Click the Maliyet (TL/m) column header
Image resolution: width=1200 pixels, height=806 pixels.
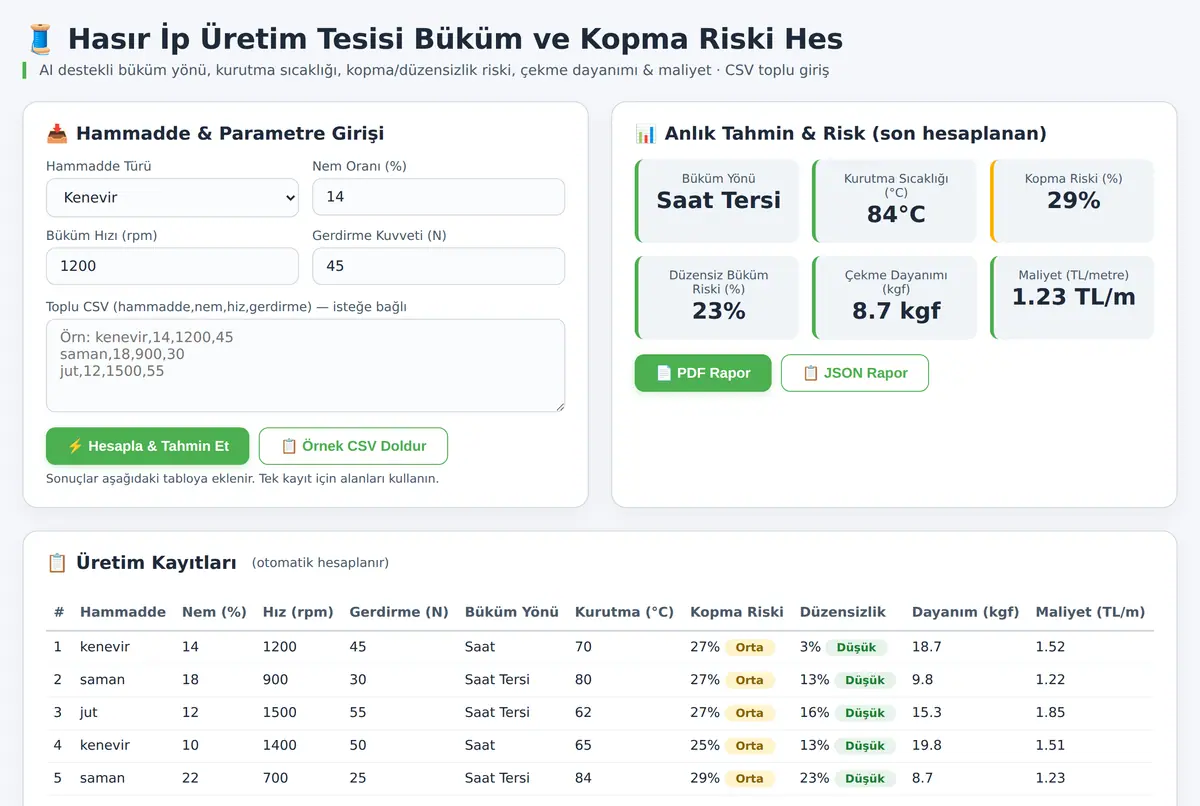(1090, 612)
